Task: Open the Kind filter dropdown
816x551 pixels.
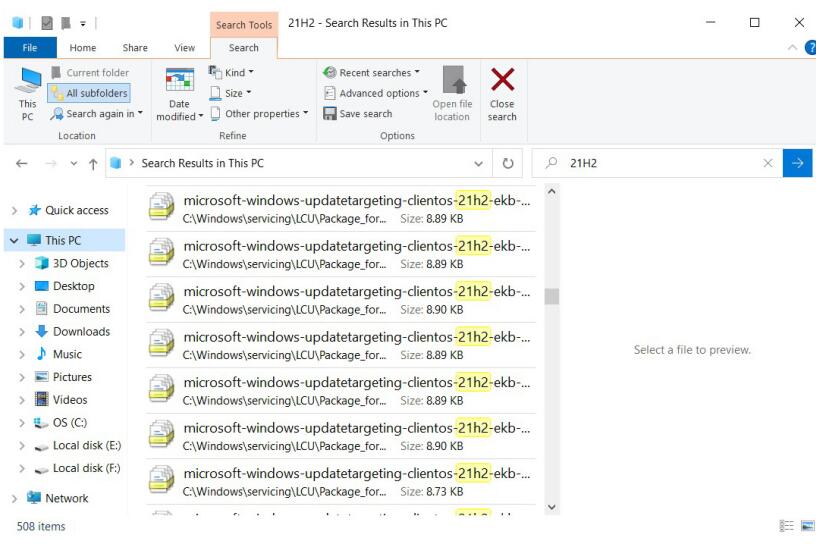Action: click(231, 72)
